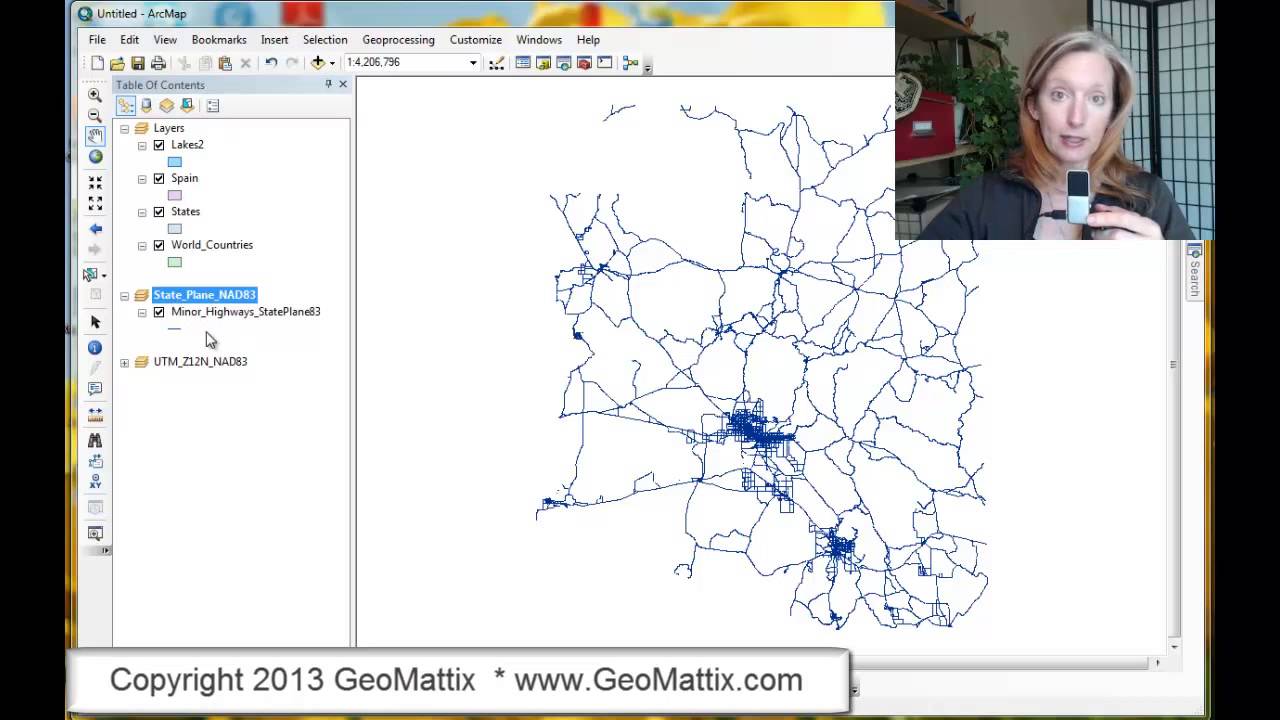Viewport: 1280px width, 720px height.
Task: Collapse the Layers data frame
Action: [x=125, y=129]
